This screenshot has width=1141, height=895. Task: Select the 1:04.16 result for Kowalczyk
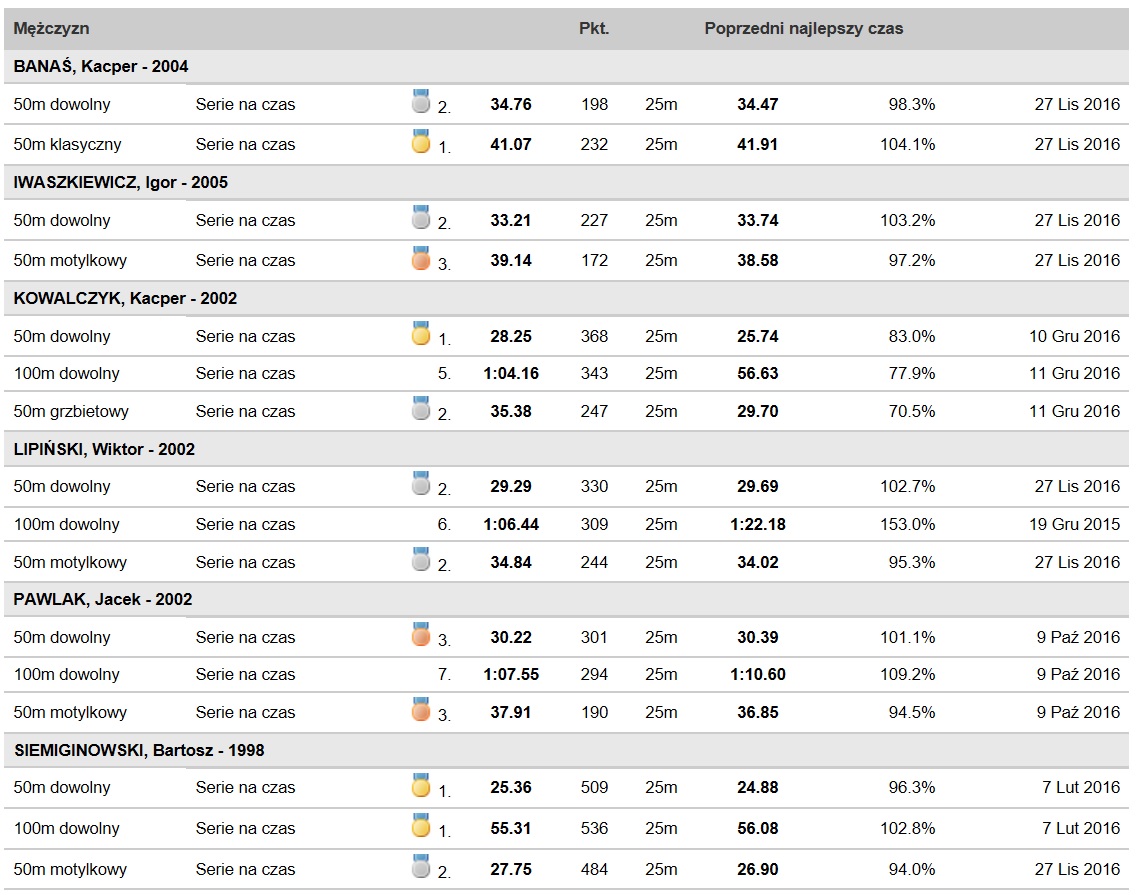[x=511, y=373]
